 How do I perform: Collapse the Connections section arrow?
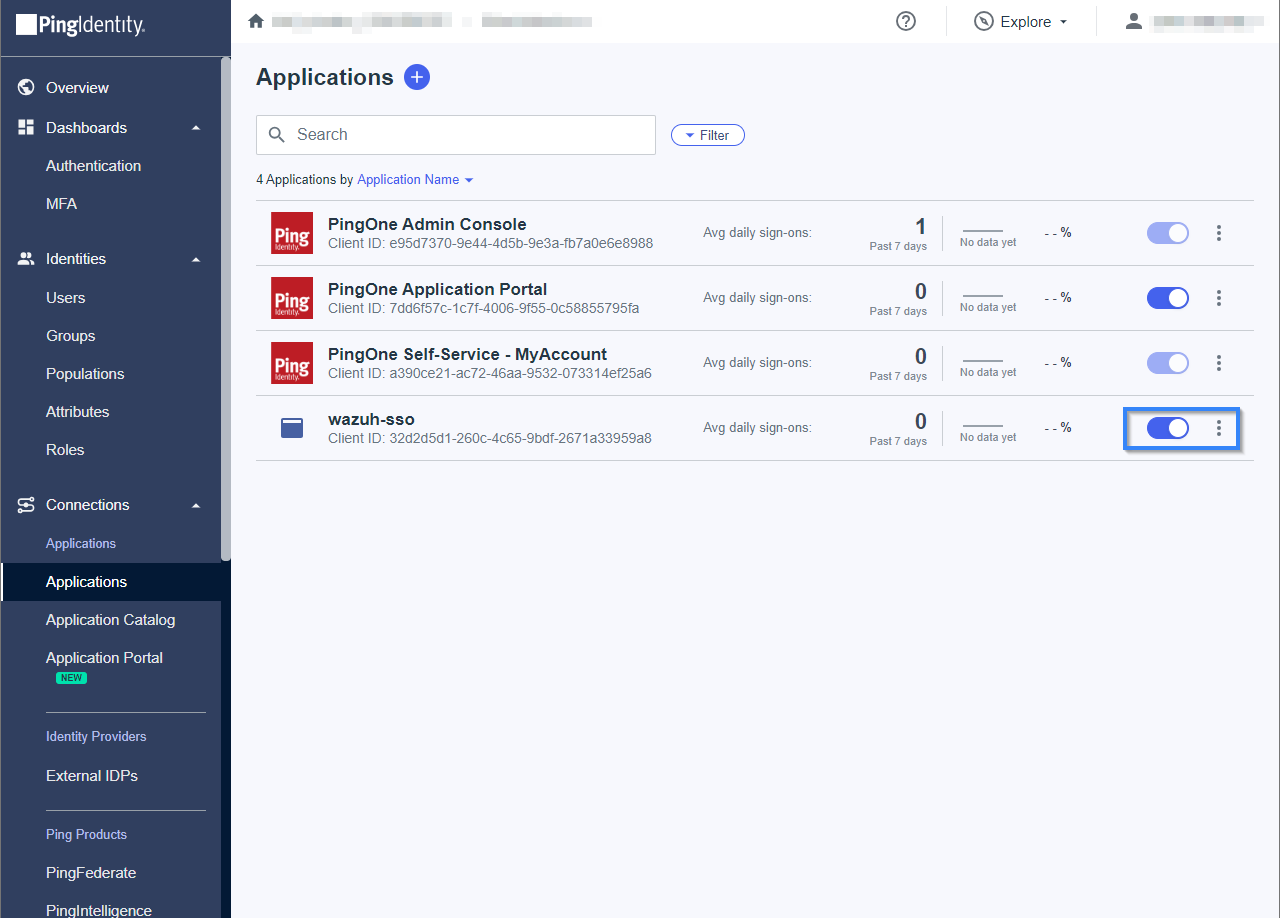196,505
